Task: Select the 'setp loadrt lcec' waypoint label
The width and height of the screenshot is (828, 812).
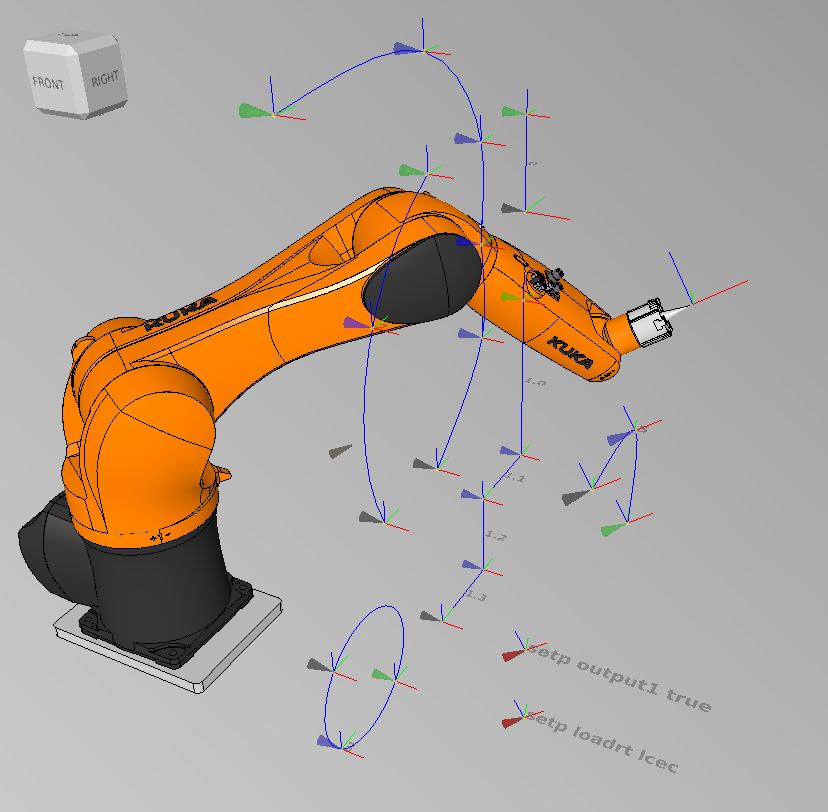Action: (x=602, y=742)
